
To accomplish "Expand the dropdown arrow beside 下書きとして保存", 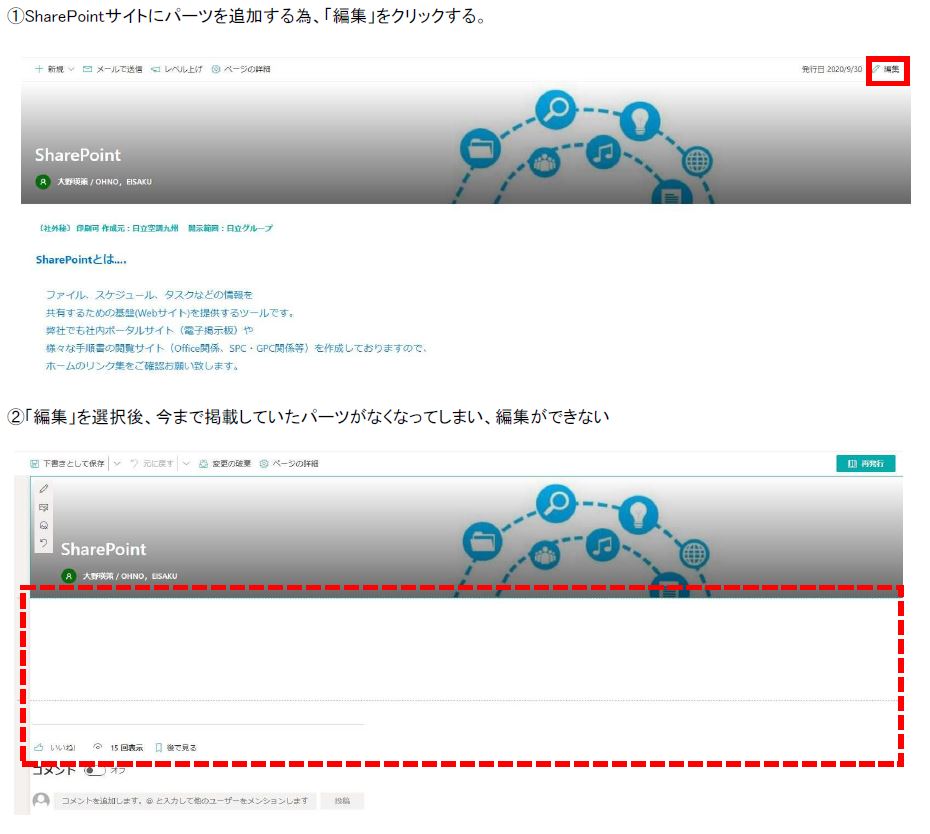I will (x=117, y=463).
